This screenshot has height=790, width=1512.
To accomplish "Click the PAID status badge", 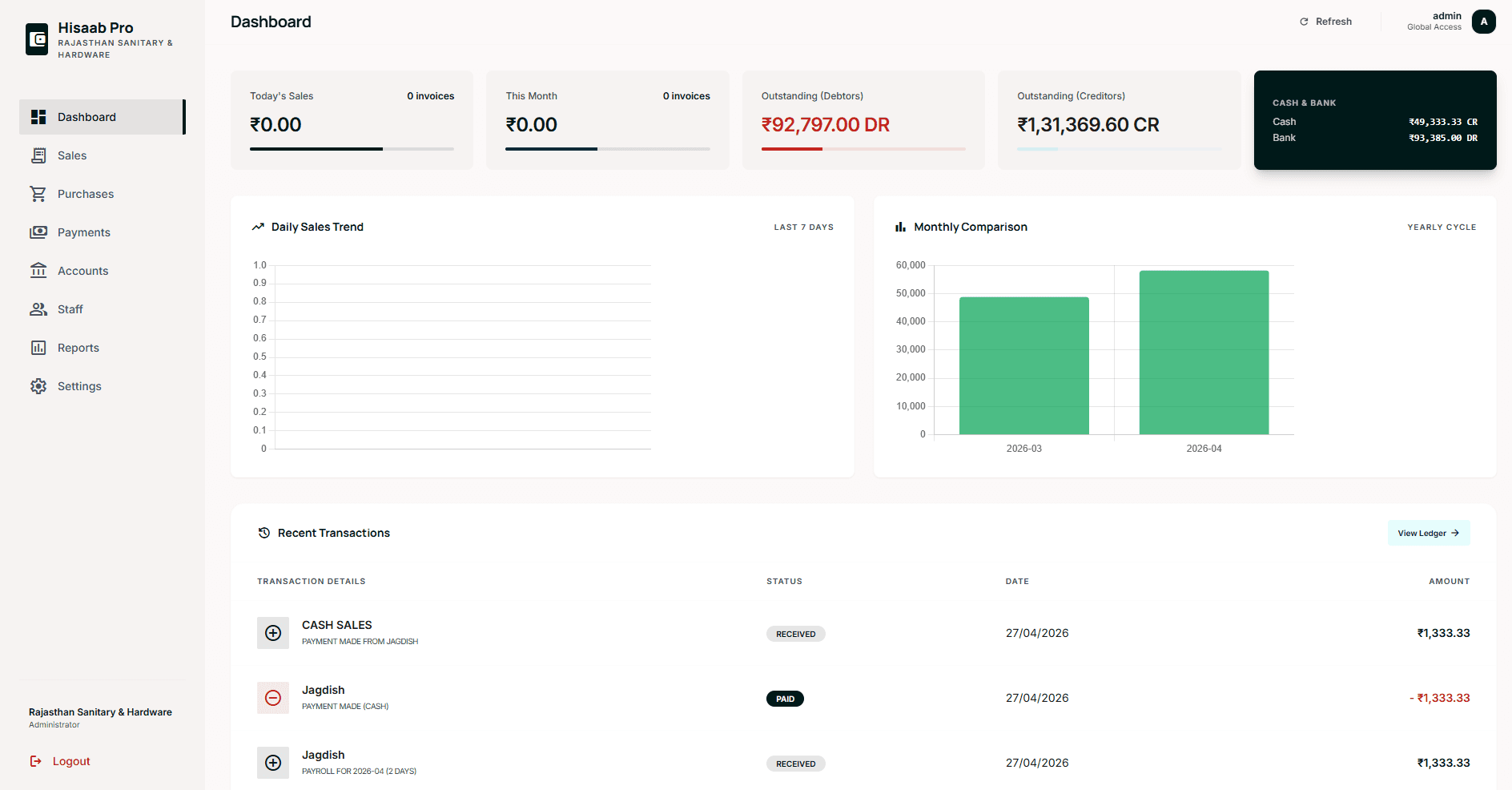I will pyautogui.click(x=785, y=699).
